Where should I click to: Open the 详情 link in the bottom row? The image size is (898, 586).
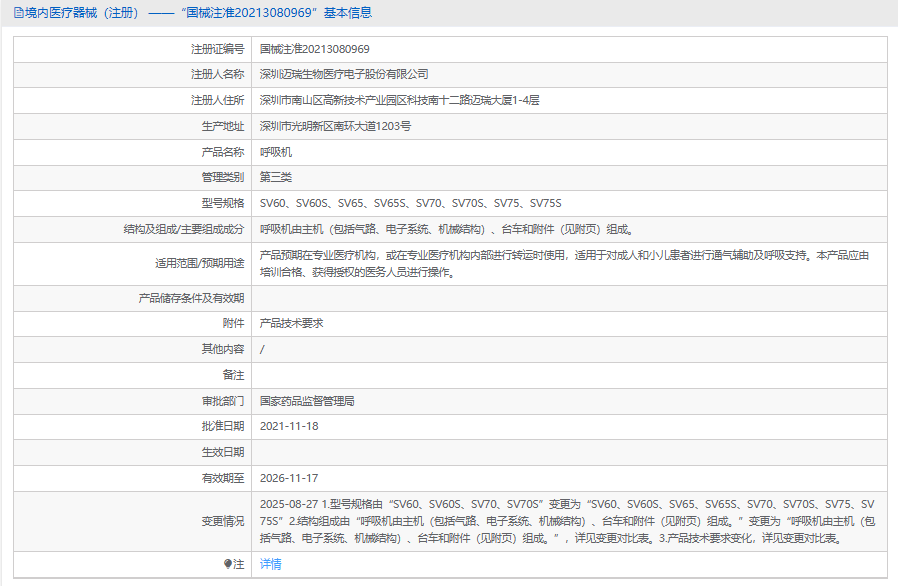pos(270,564)
